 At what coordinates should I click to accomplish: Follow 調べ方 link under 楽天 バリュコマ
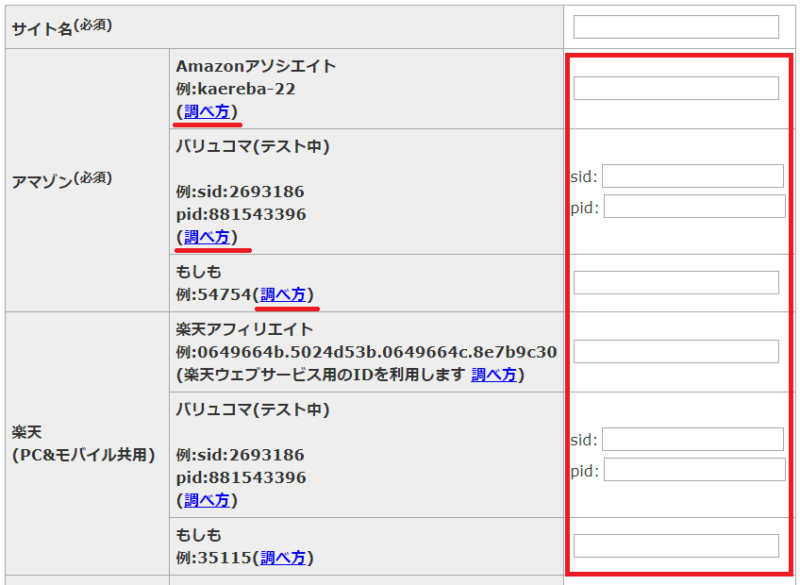tap(206, 500)
